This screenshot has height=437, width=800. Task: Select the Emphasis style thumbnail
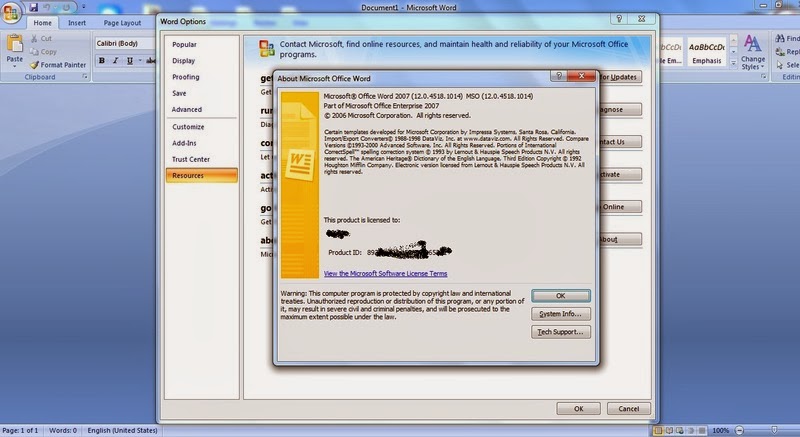[707, 53]
